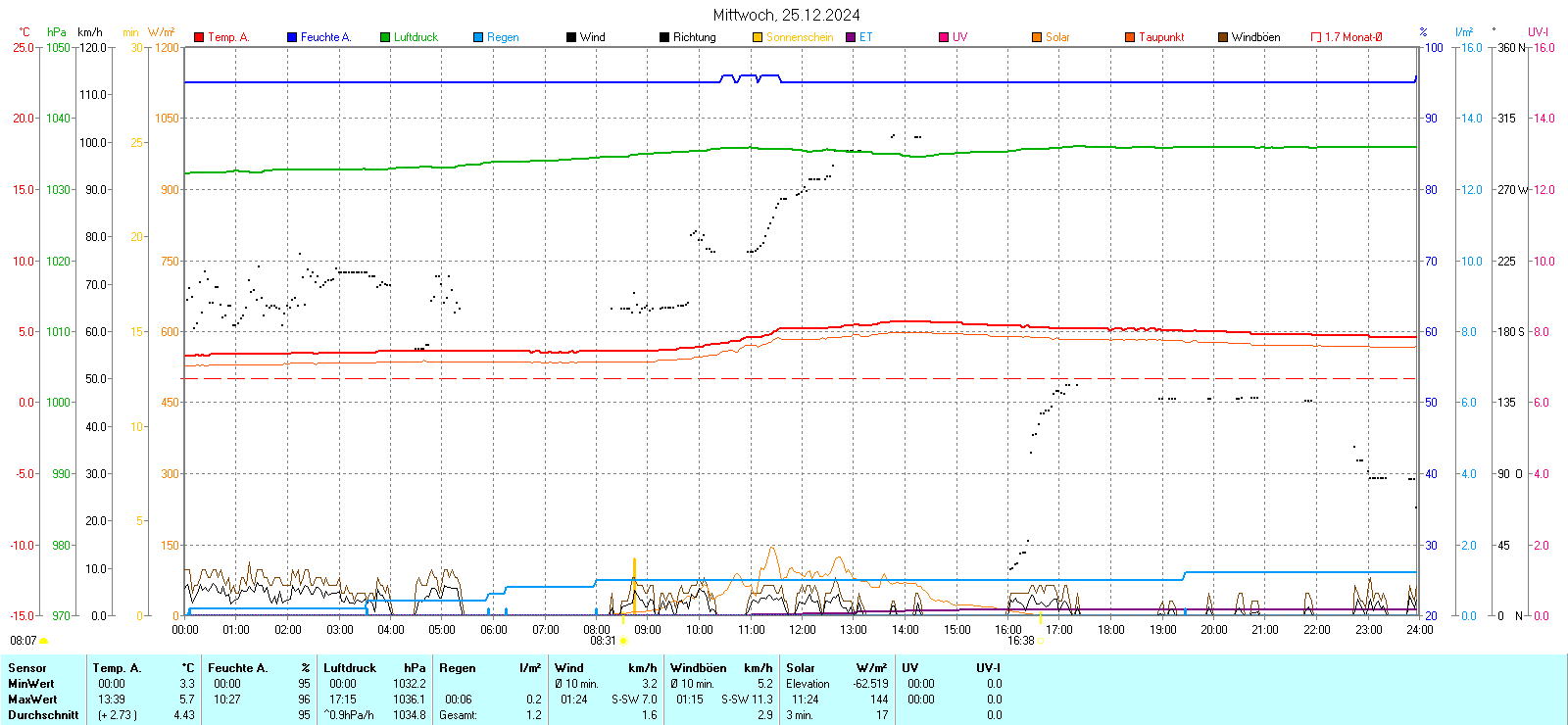Click the sunrise icon next to 08:31
Image resolution: width=1568 pixels, height=725 pixels.
click(623, 641)
